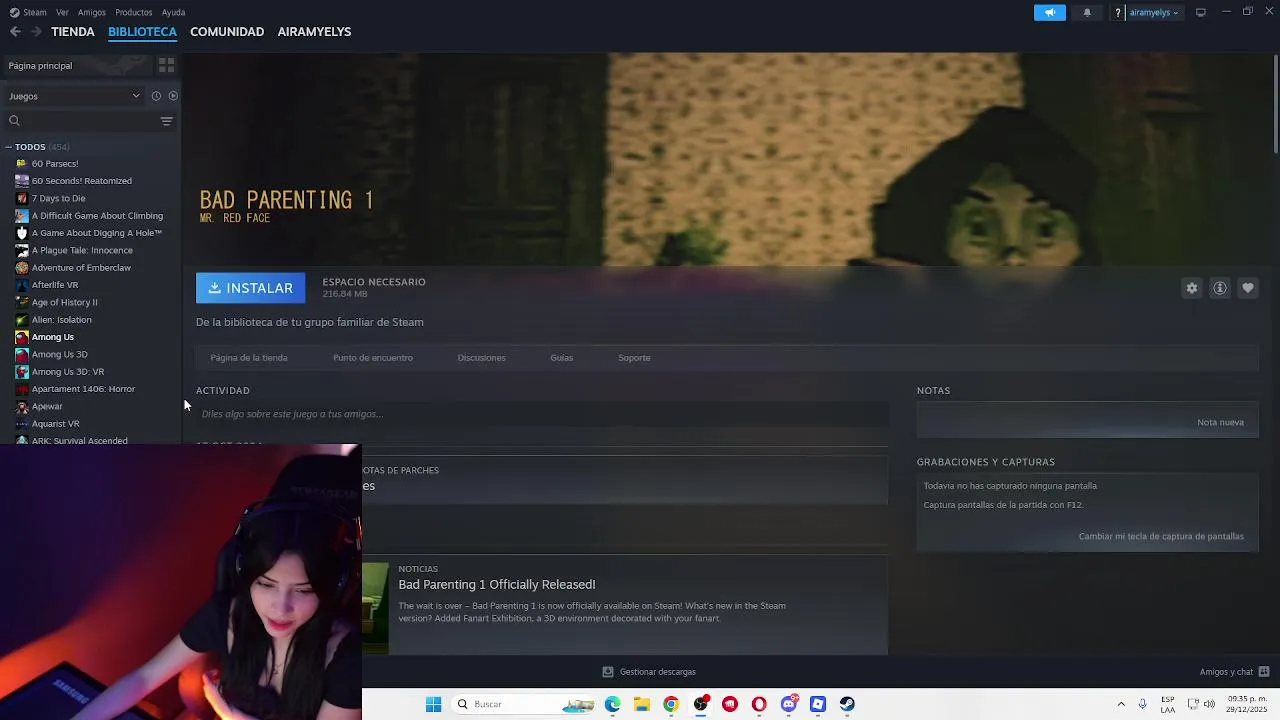Select Afterlife VR in the library

(x=55, y=285)
